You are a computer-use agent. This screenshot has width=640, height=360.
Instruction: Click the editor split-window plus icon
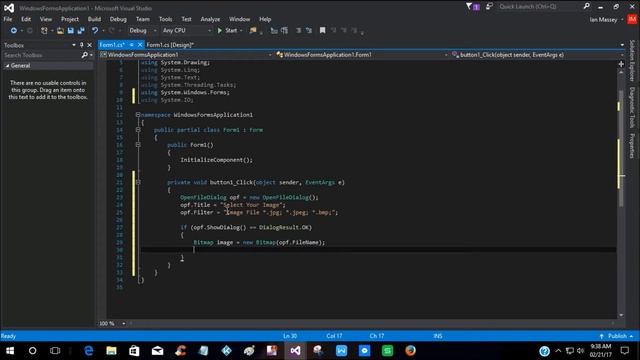(x=621, y=64)
